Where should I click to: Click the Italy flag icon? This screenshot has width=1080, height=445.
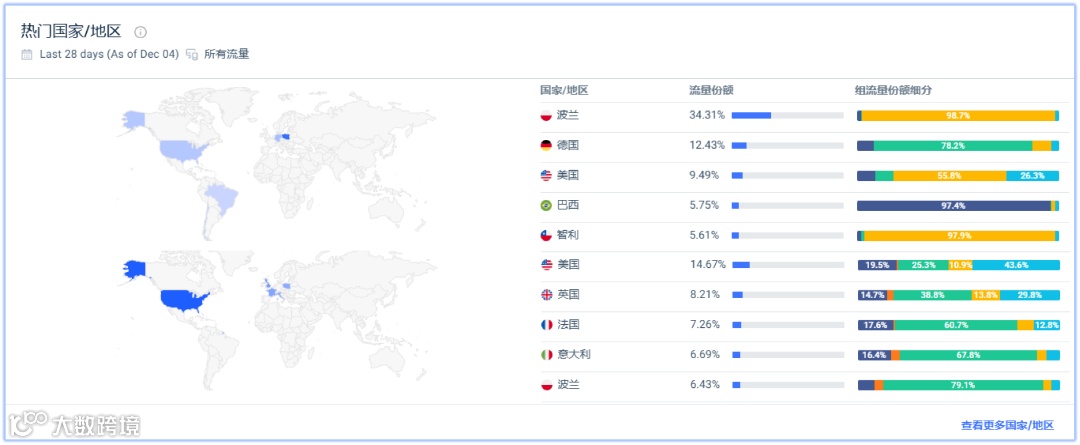click(547, 355)
